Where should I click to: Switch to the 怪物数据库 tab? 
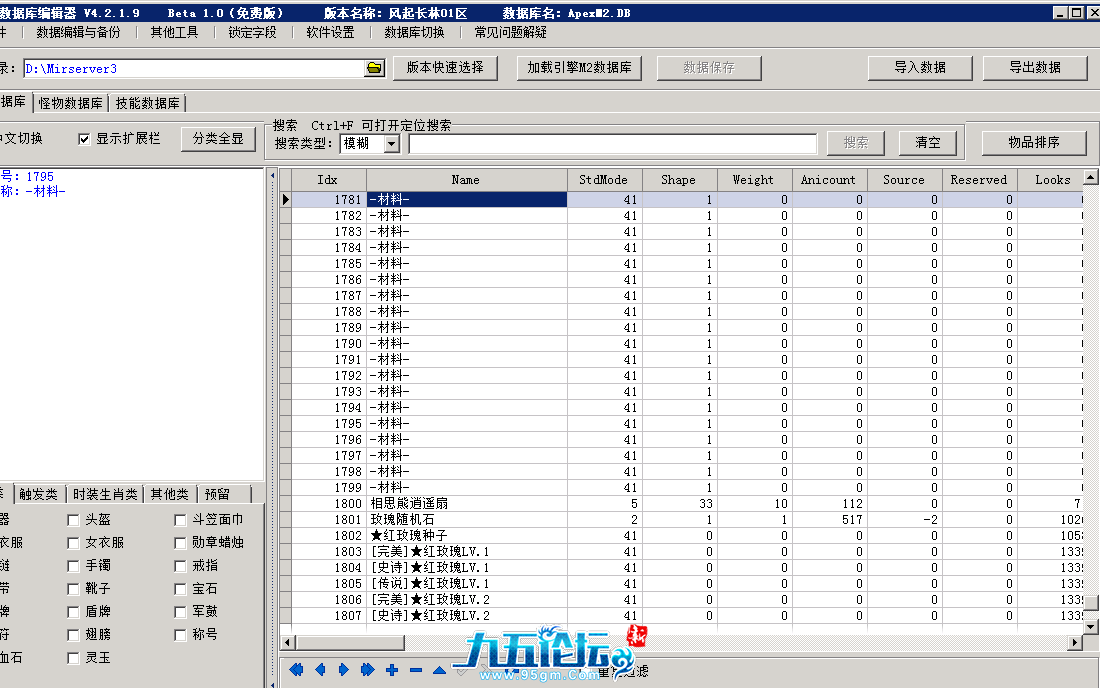pyautogui.click(x=71, y=103)
